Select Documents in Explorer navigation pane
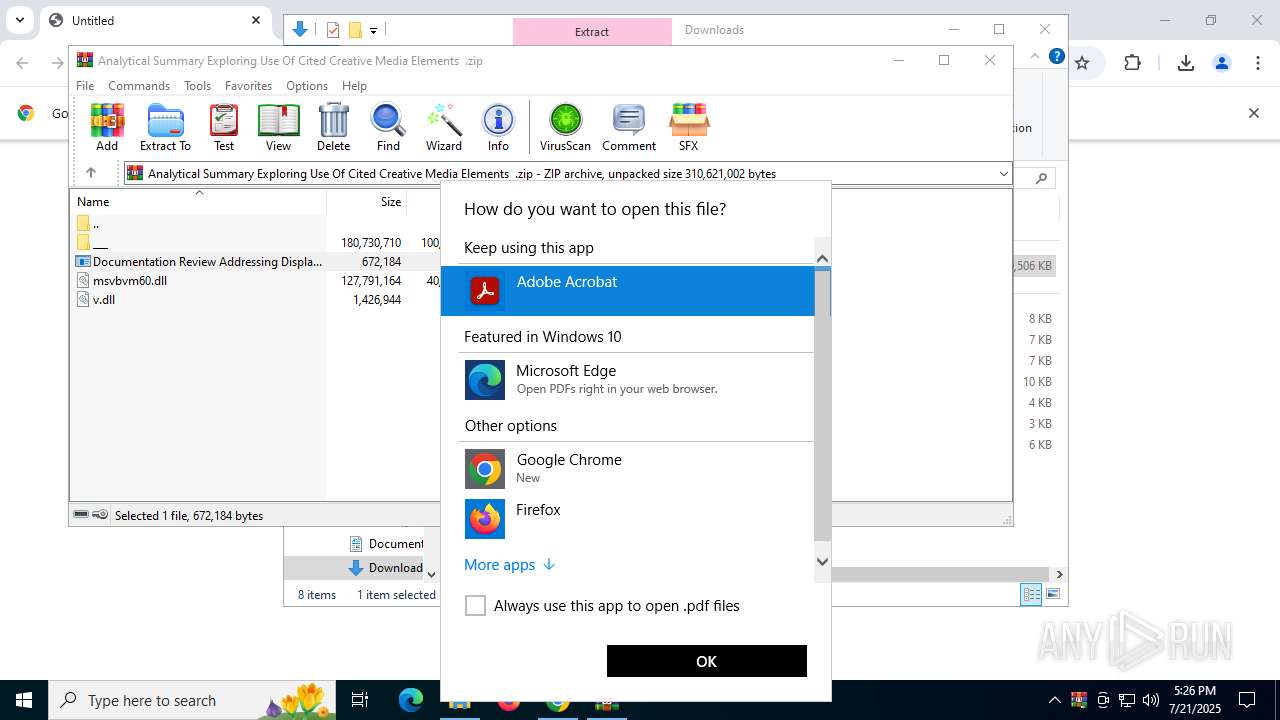Image resolution: width=1280 pixels, height=720 pixels. pos(386,543)
